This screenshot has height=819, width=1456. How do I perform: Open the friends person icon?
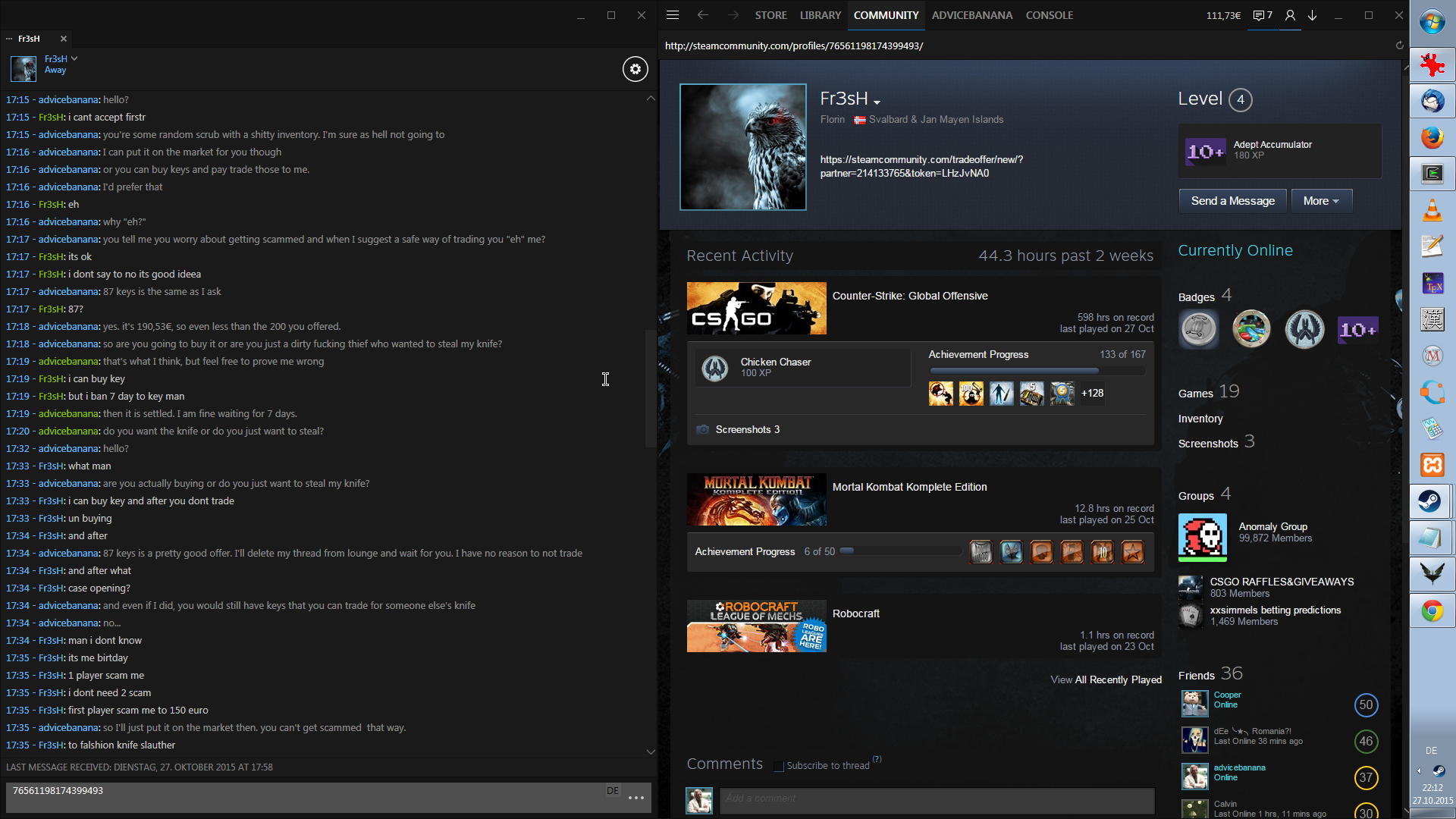click(x=1290, y=15)
